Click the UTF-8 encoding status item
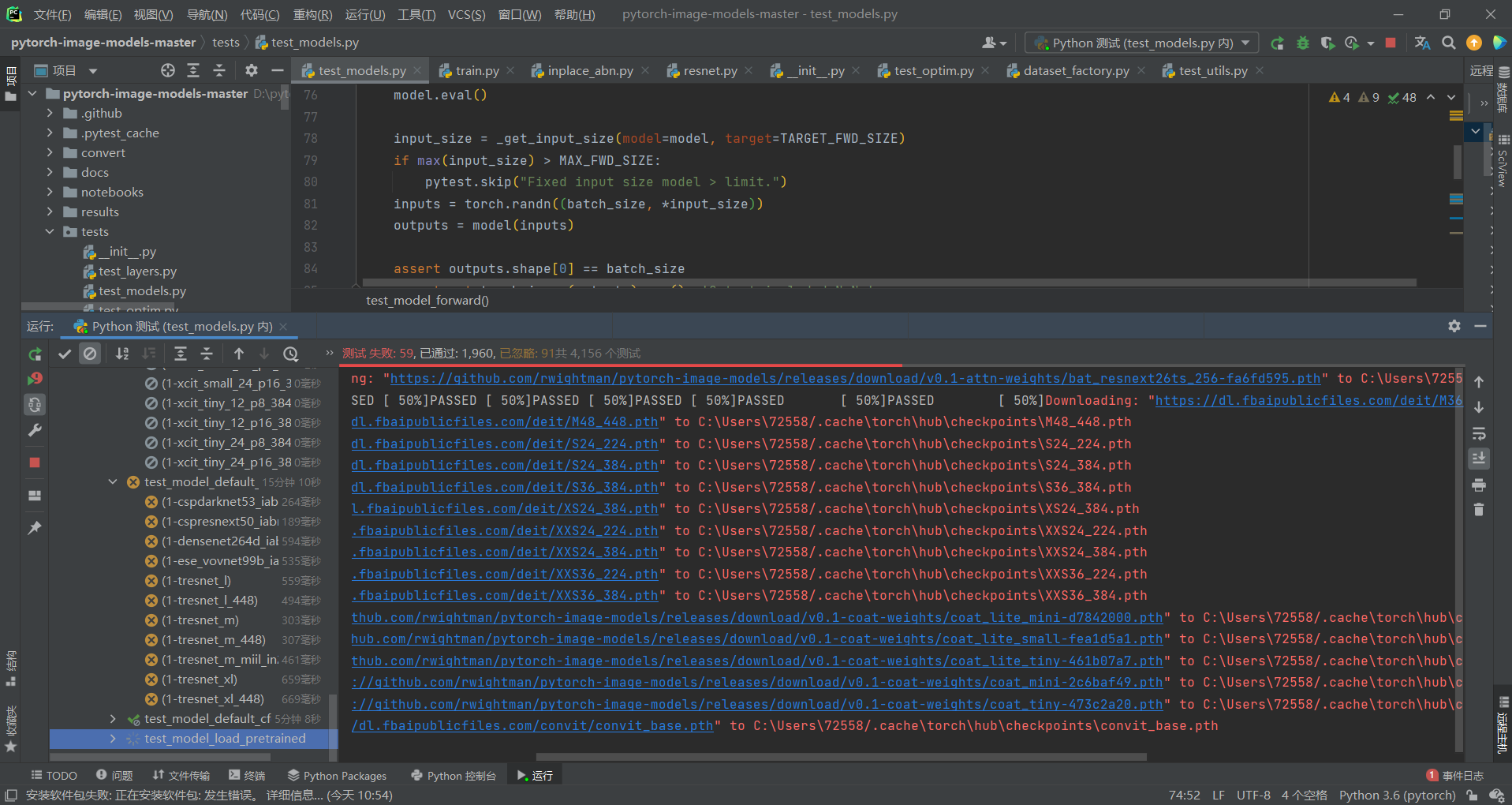 click(1253, 796)
